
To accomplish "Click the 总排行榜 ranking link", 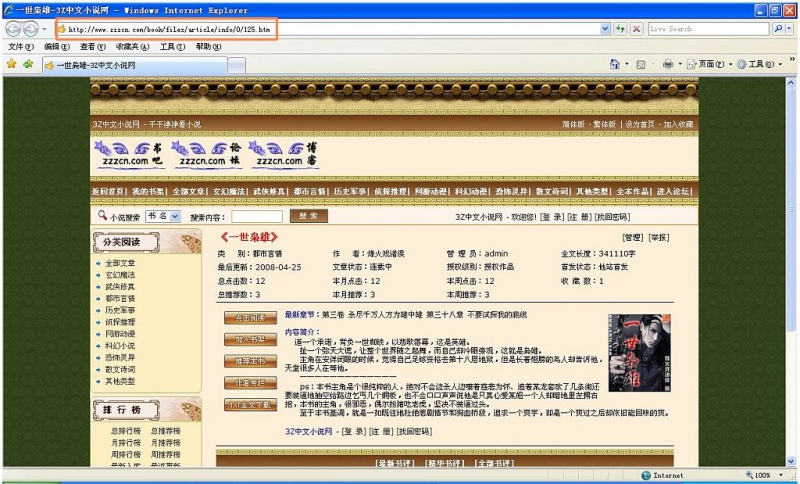I will 126,431.
